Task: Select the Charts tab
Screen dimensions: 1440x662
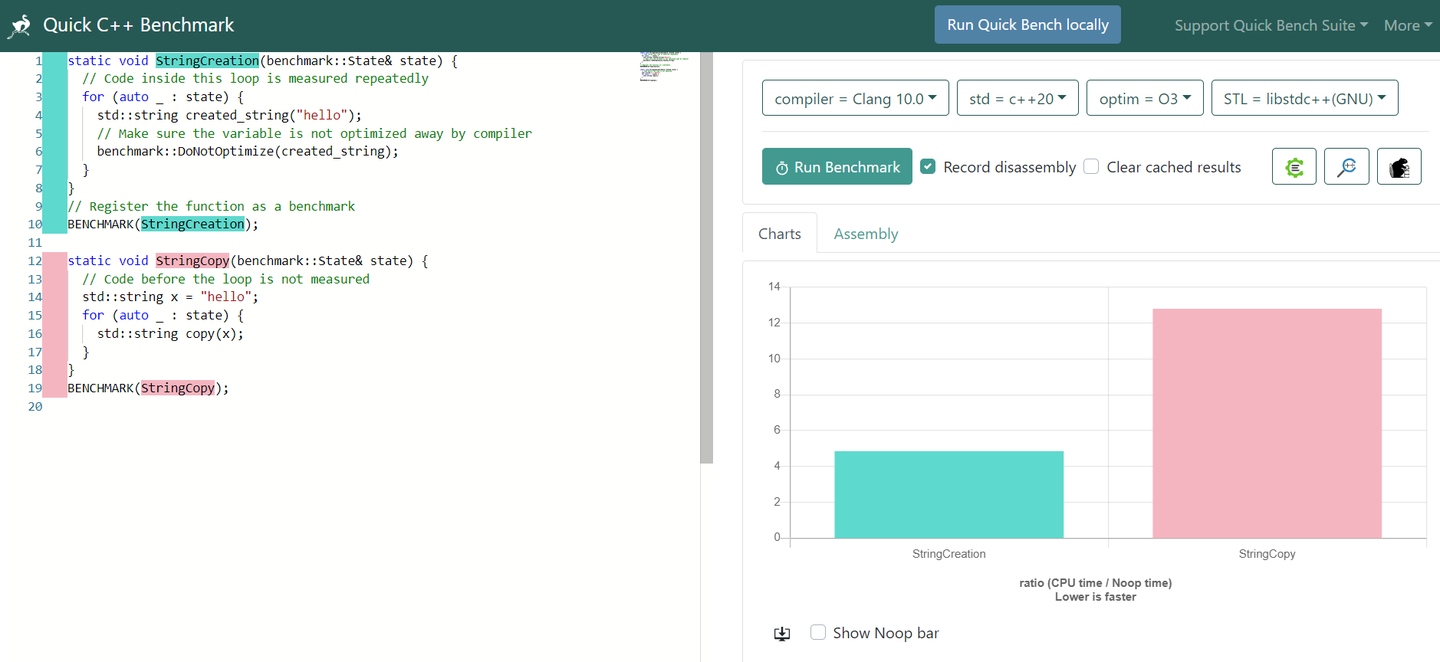Action: tap(779, 234)
